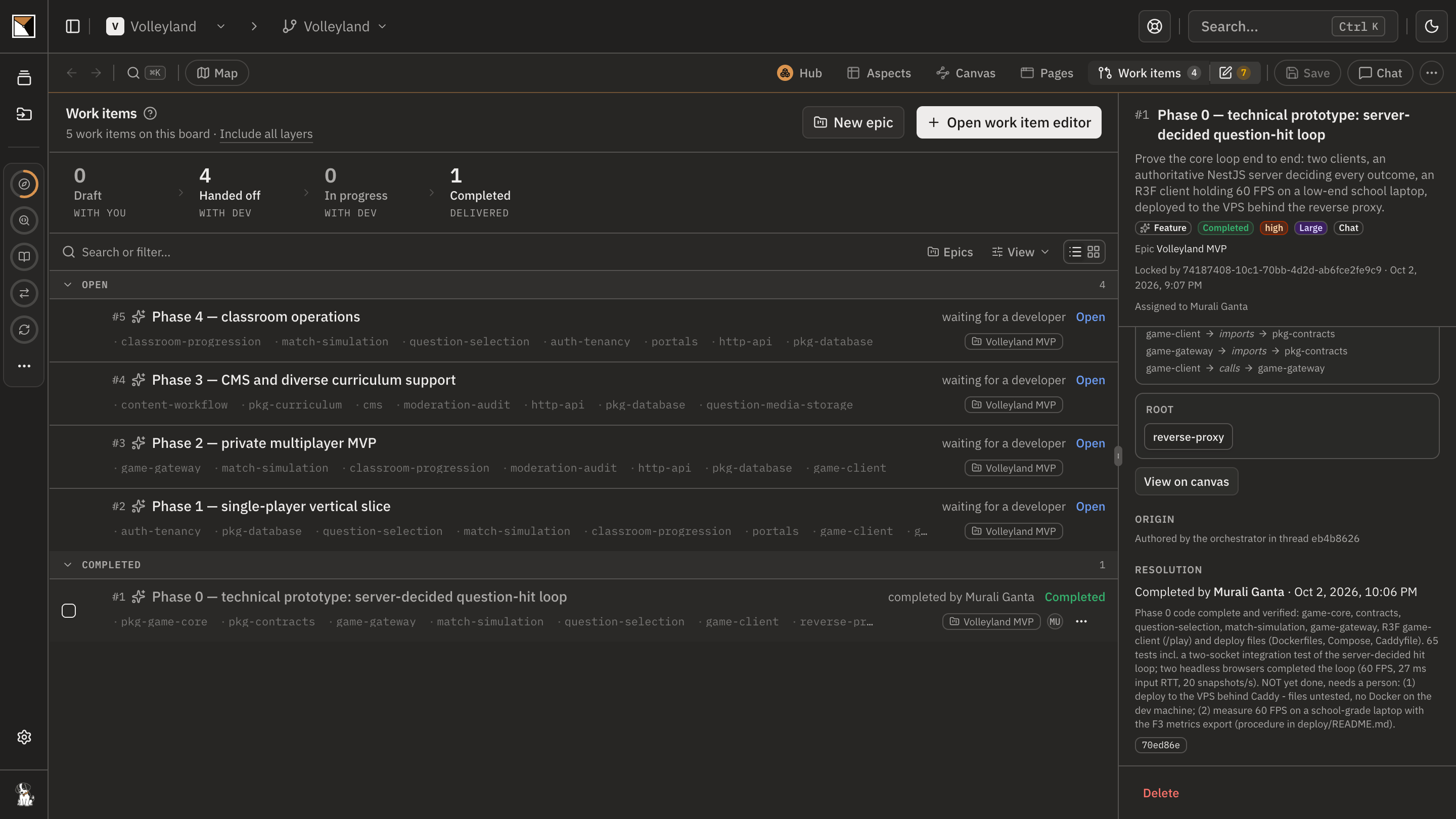Viewport: 1456px width, 819px height.
Task: Click the app logo in top-left corner
Action: tap(24, 27)
